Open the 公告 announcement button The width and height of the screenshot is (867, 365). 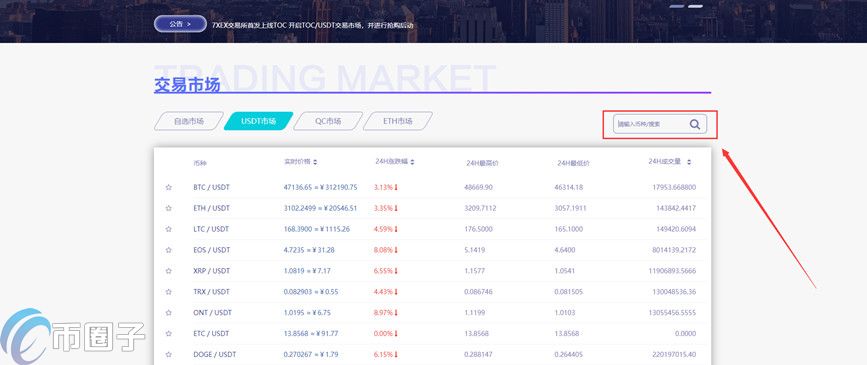point(180,24)
